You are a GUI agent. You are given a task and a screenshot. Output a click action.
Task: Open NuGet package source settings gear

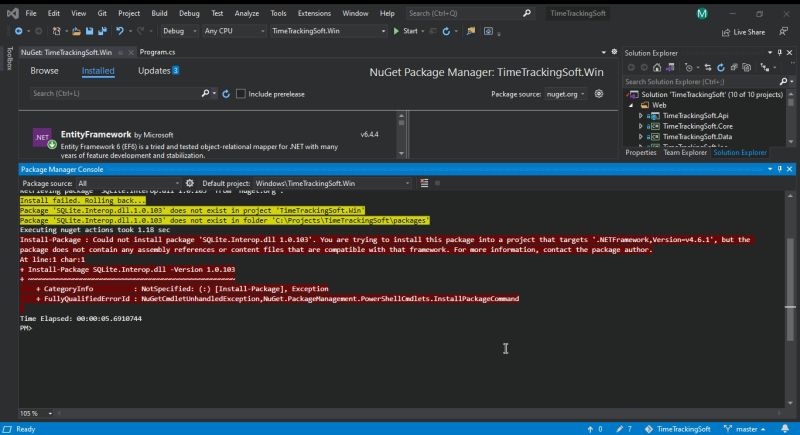(598, 94)
